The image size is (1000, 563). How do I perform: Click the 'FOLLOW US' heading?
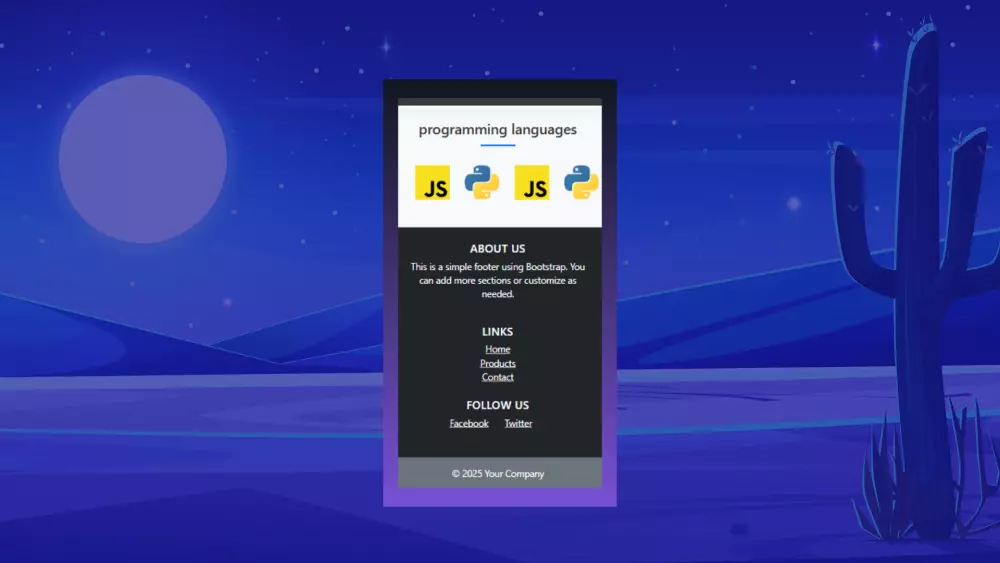point(497,405)
